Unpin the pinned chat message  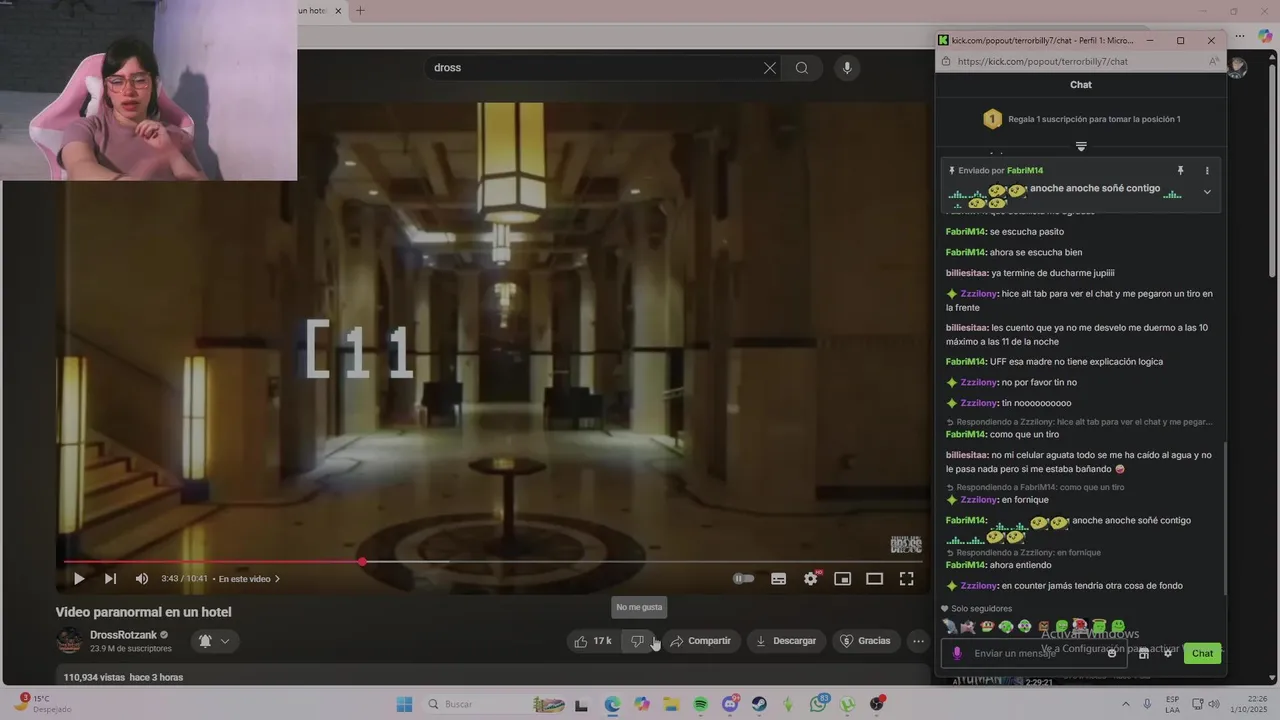tap(1180, 171)
